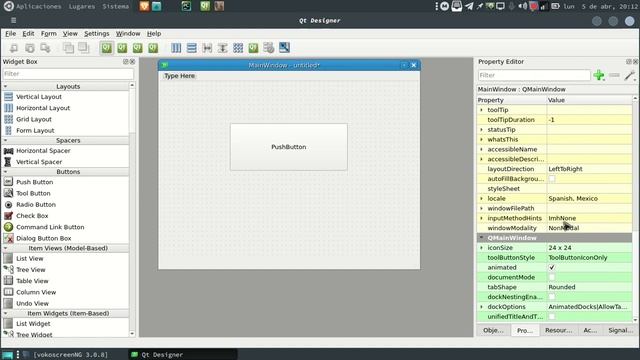Click the Property Editor filter field
Image resolution: width=640 pixels, height=360 pixels.
(x=534, y=75)
